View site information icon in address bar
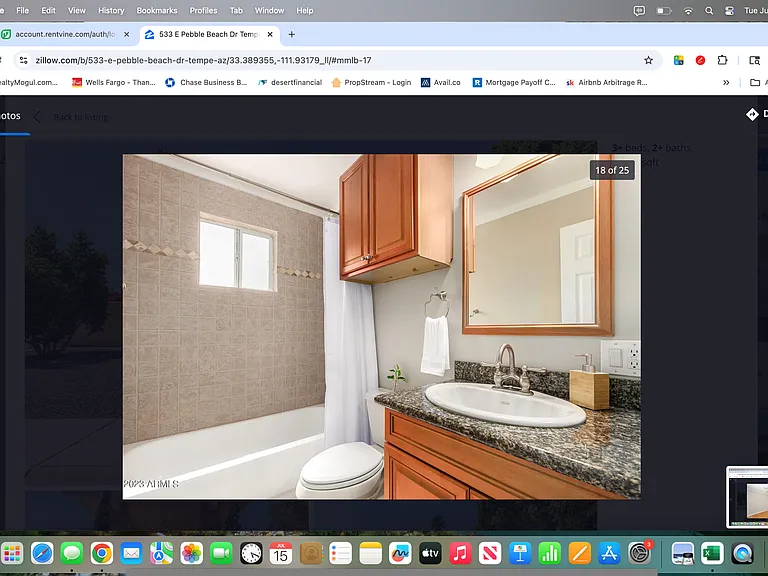Screen dimensions: 768x576 point(23,60)
